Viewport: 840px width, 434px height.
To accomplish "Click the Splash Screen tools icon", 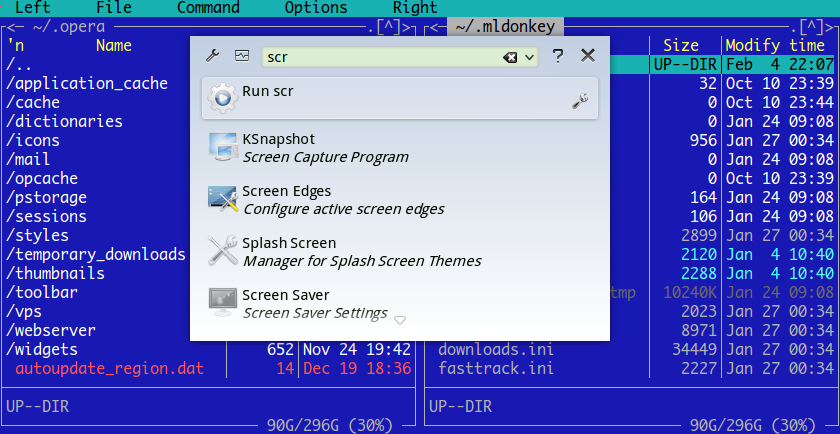I will point(223,250).
